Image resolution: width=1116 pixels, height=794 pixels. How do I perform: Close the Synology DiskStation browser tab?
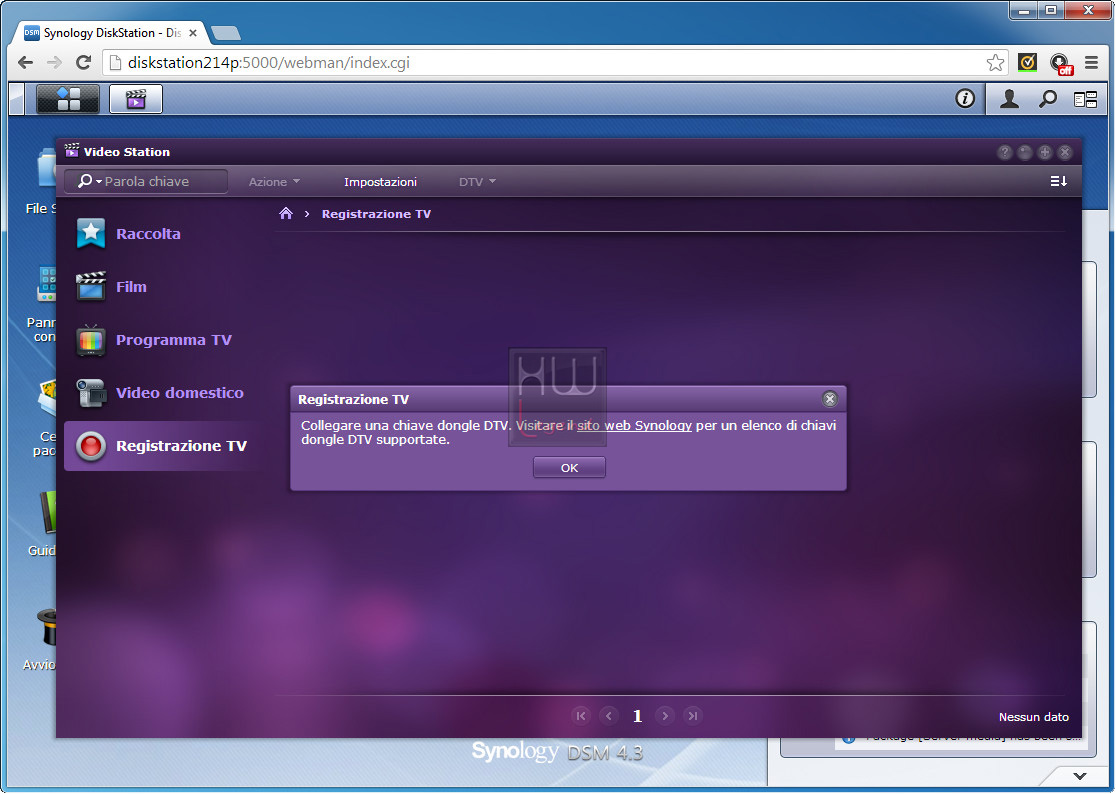[192, 33]
